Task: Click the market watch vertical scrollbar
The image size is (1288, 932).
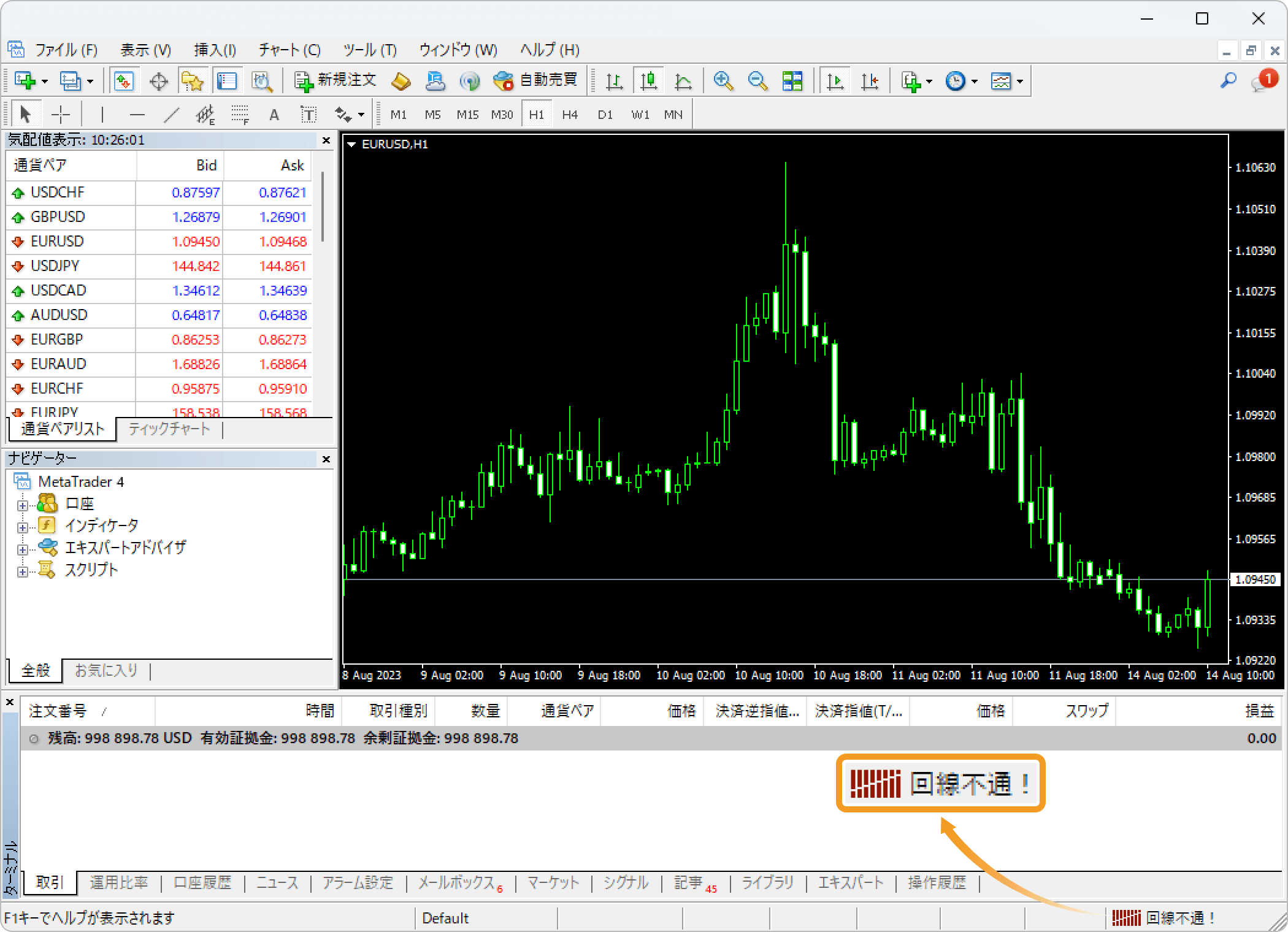Action: point(322,207)
